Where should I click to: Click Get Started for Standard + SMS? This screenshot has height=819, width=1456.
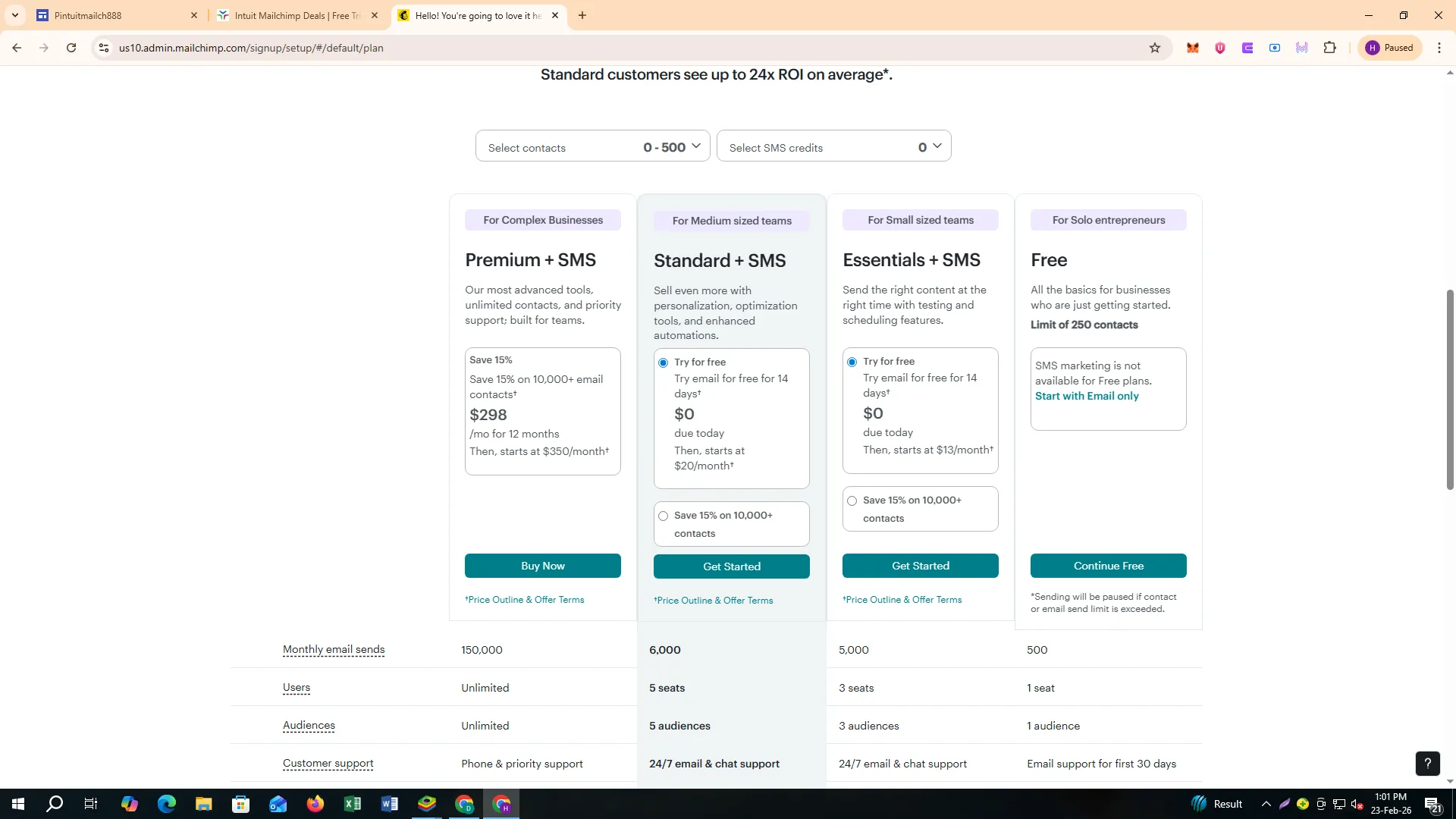tap(732, 566)
